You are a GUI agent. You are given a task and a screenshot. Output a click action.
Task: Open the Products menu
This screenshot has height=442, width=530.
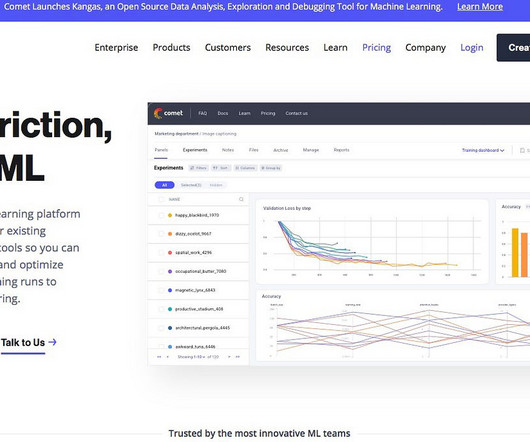(171, 48)
